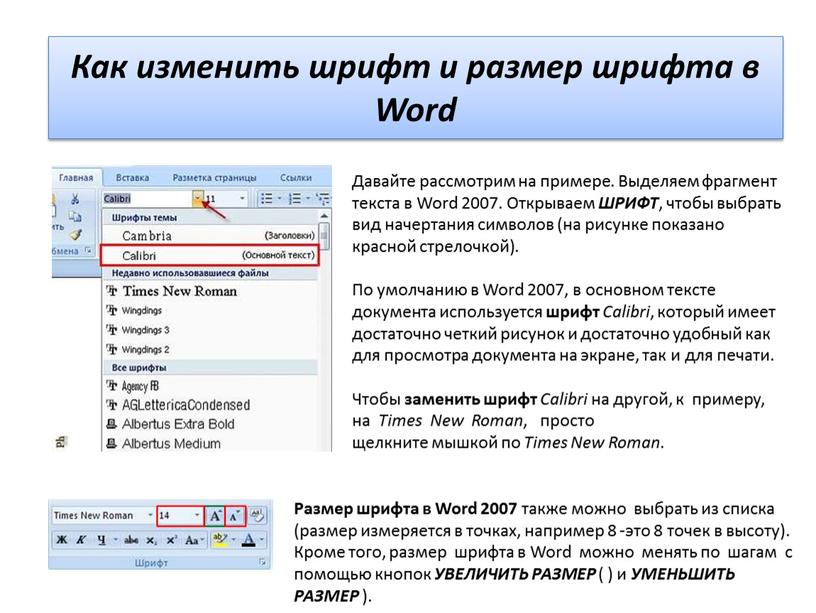Select Cambria heading font in list
The image size is (816, 613).
147,236
